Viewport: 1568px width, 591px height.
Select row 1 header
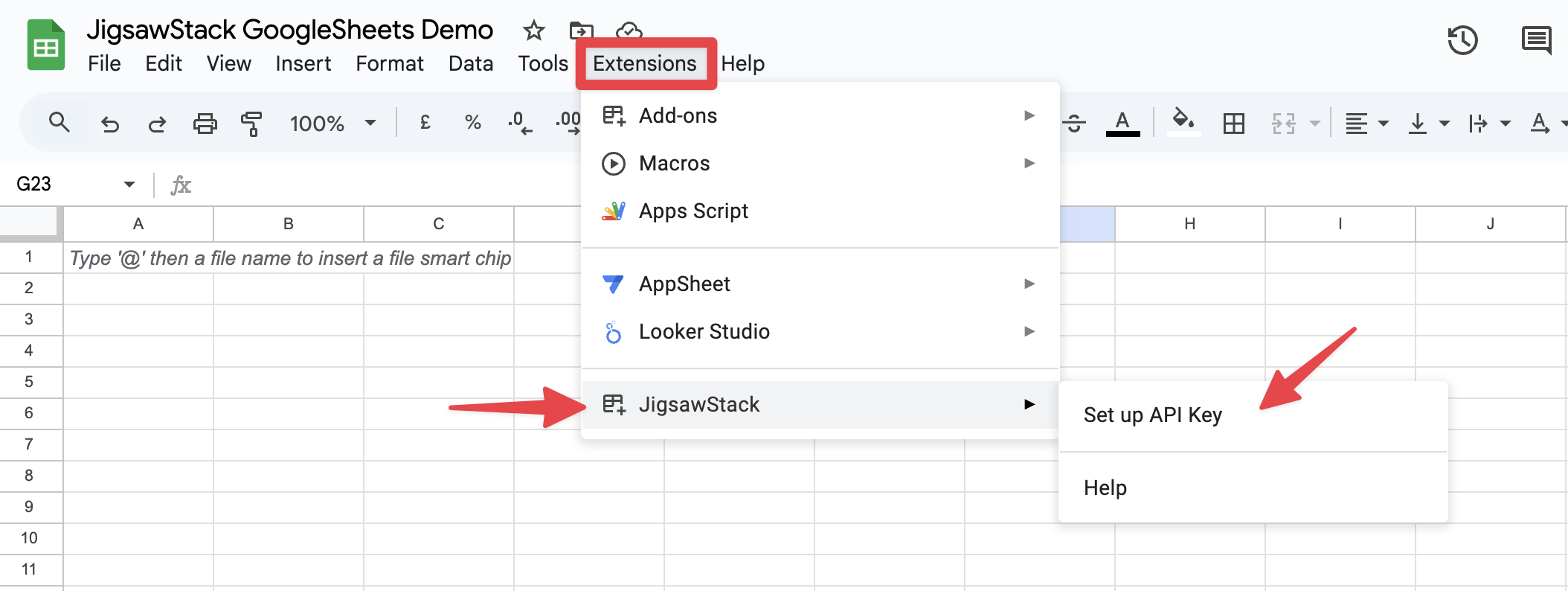(30, 257)
